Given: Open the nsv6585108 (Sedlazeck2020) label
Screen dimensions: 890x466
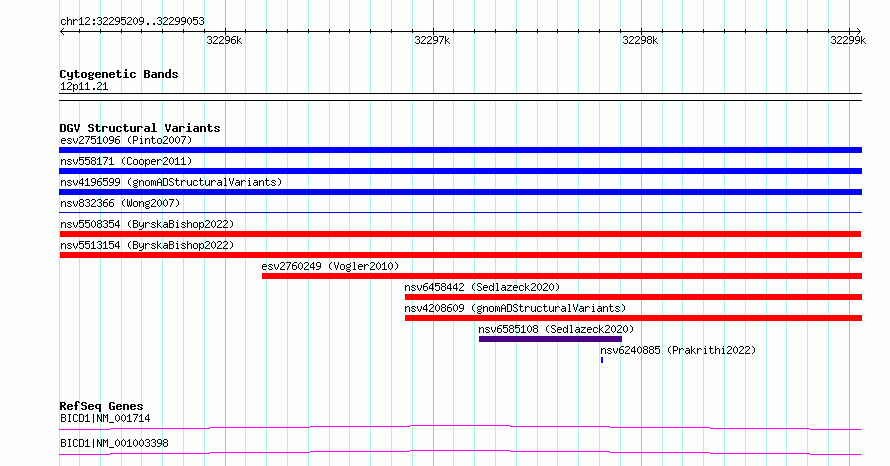Looking at the screenshot, I should 556,329.
